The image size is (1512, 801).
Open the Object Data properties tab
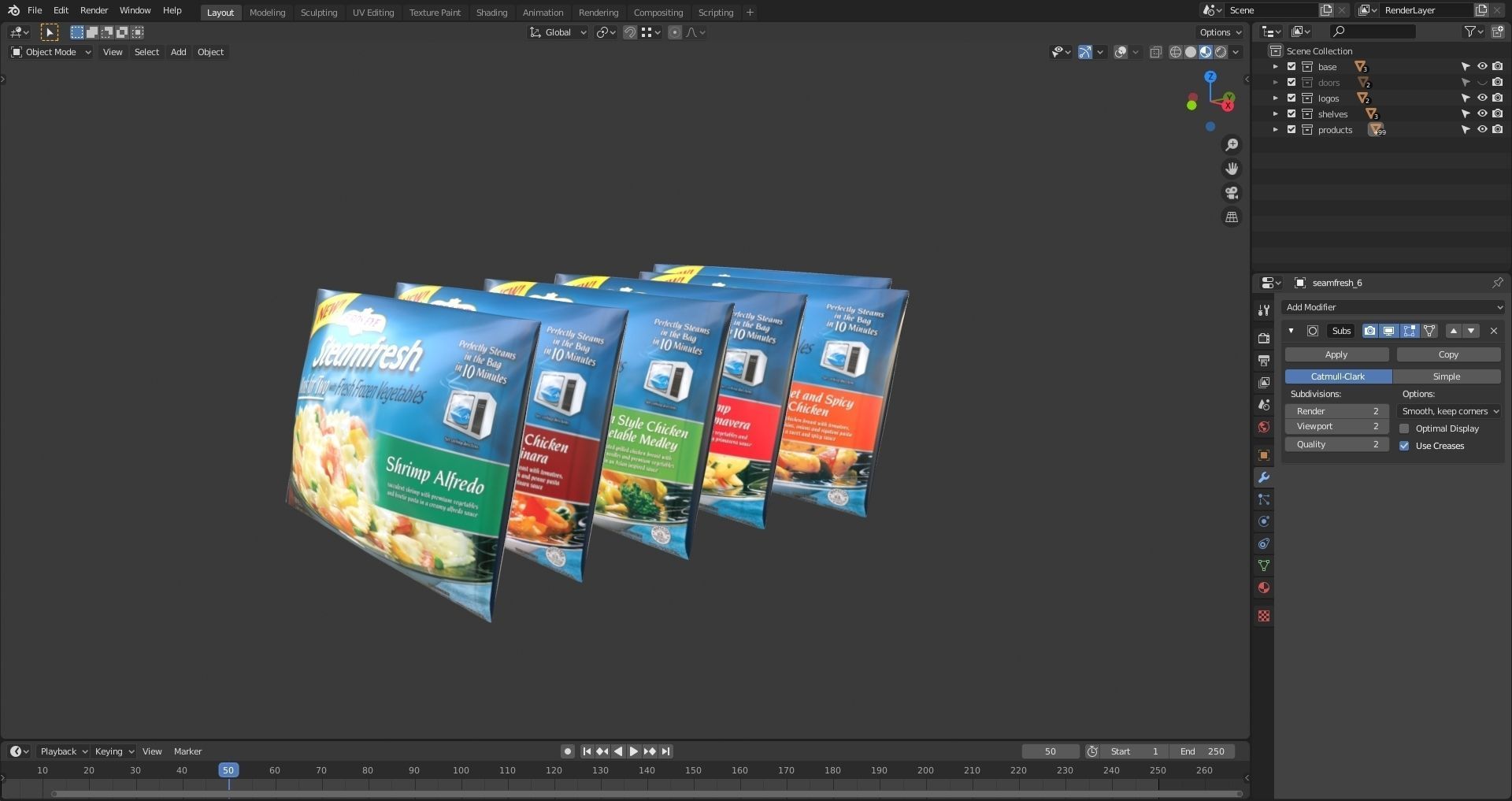(1264, 566)
